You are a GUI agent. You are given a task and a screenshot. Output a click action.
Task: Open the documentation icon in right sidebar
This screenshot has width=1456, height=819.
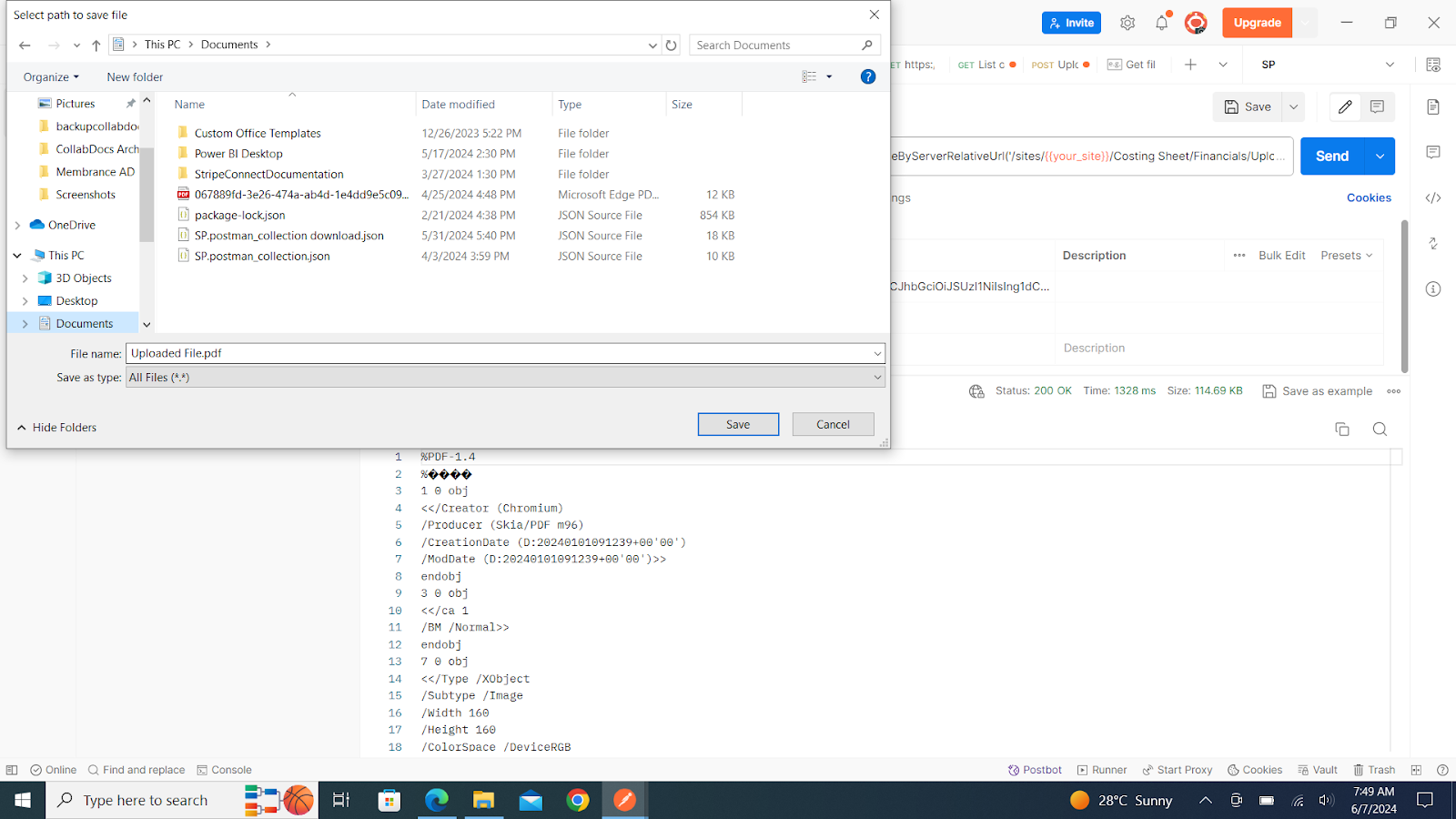pos(1433,106)
